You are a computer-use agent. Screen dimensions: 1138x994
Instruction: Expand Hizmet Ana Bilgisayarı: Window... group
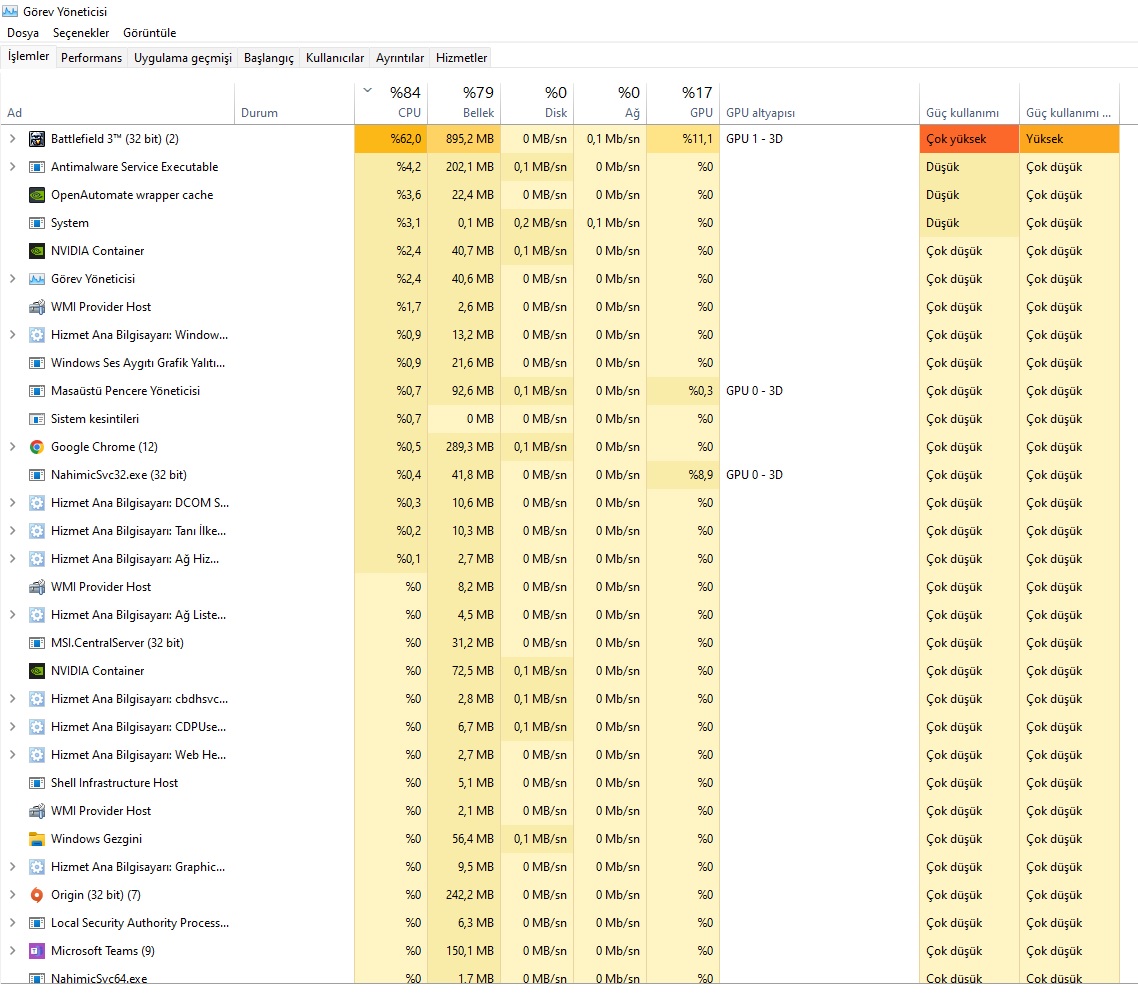(12, 334)
